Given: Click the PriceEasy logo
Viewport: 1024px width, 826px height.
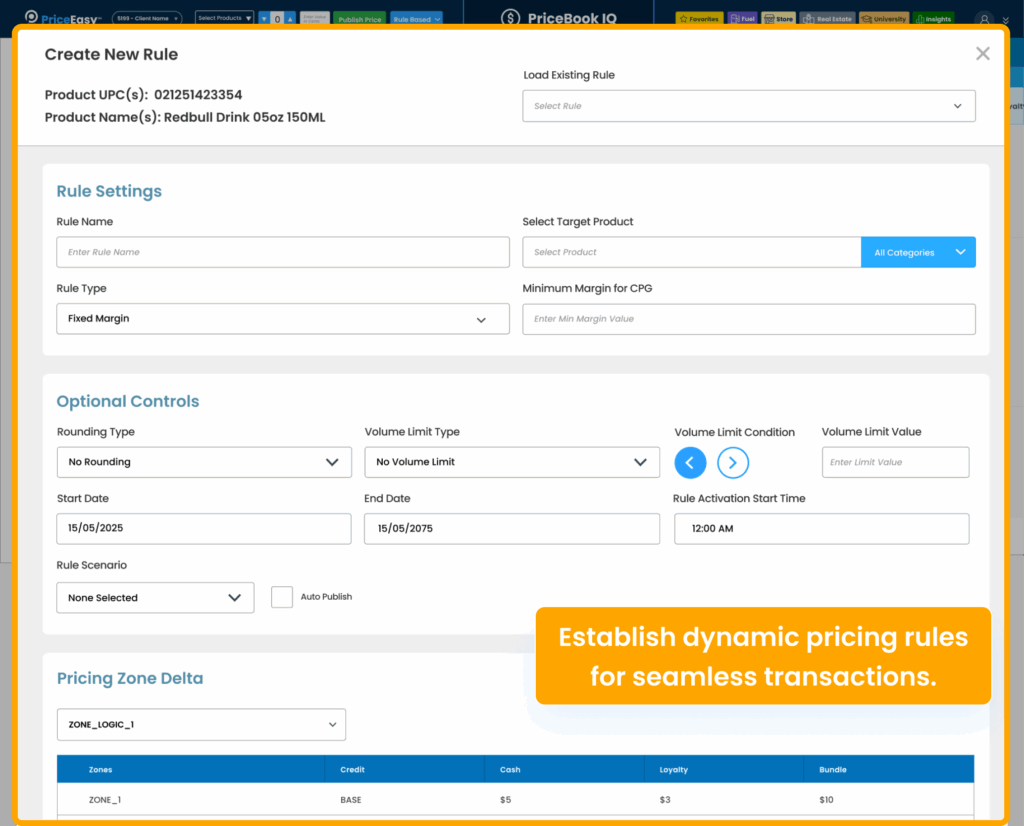Looking at the screenshot, I should (62, 17).
